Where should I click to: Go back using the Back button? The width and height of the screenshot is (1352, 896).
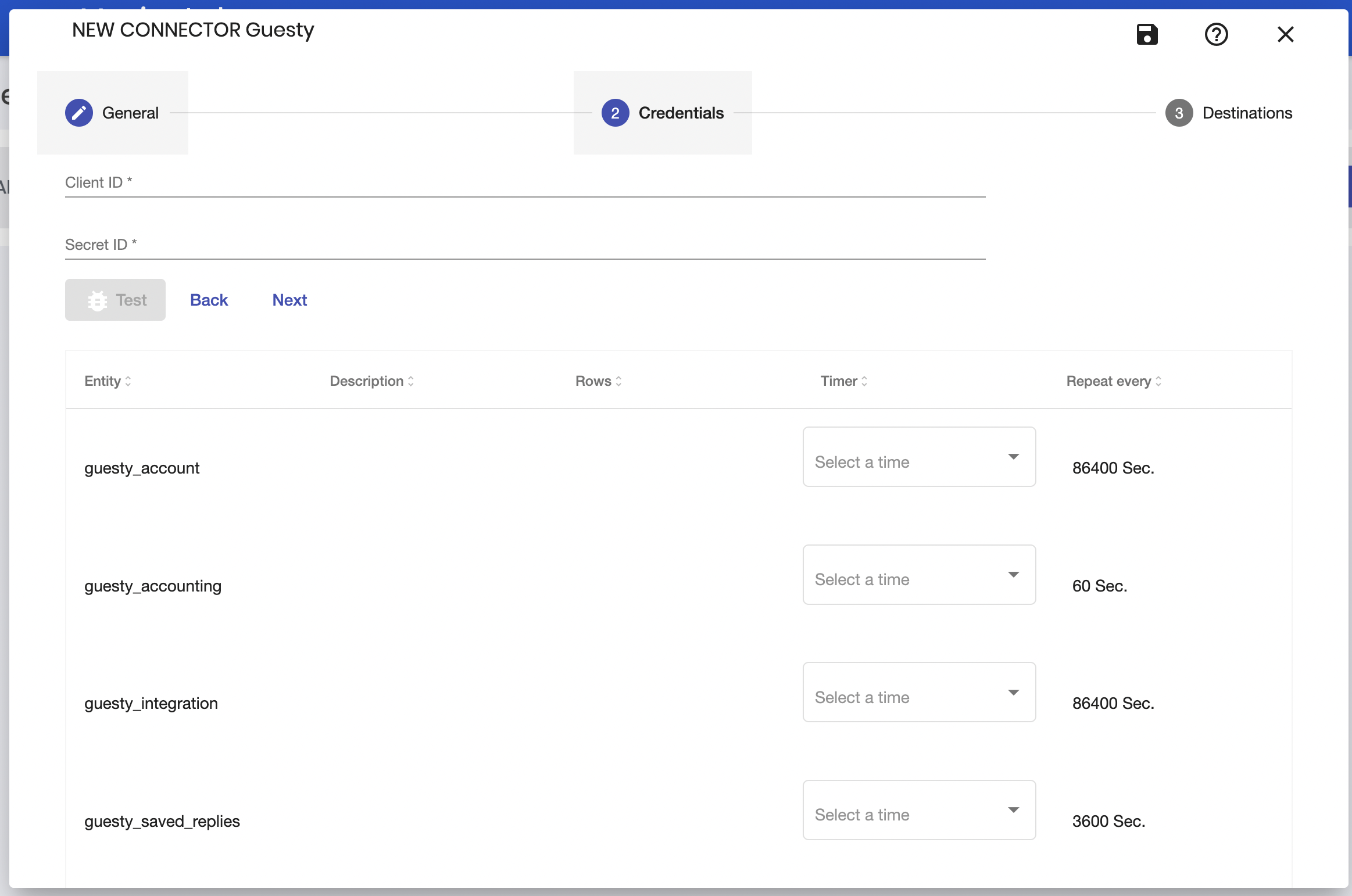click(209, 300)
